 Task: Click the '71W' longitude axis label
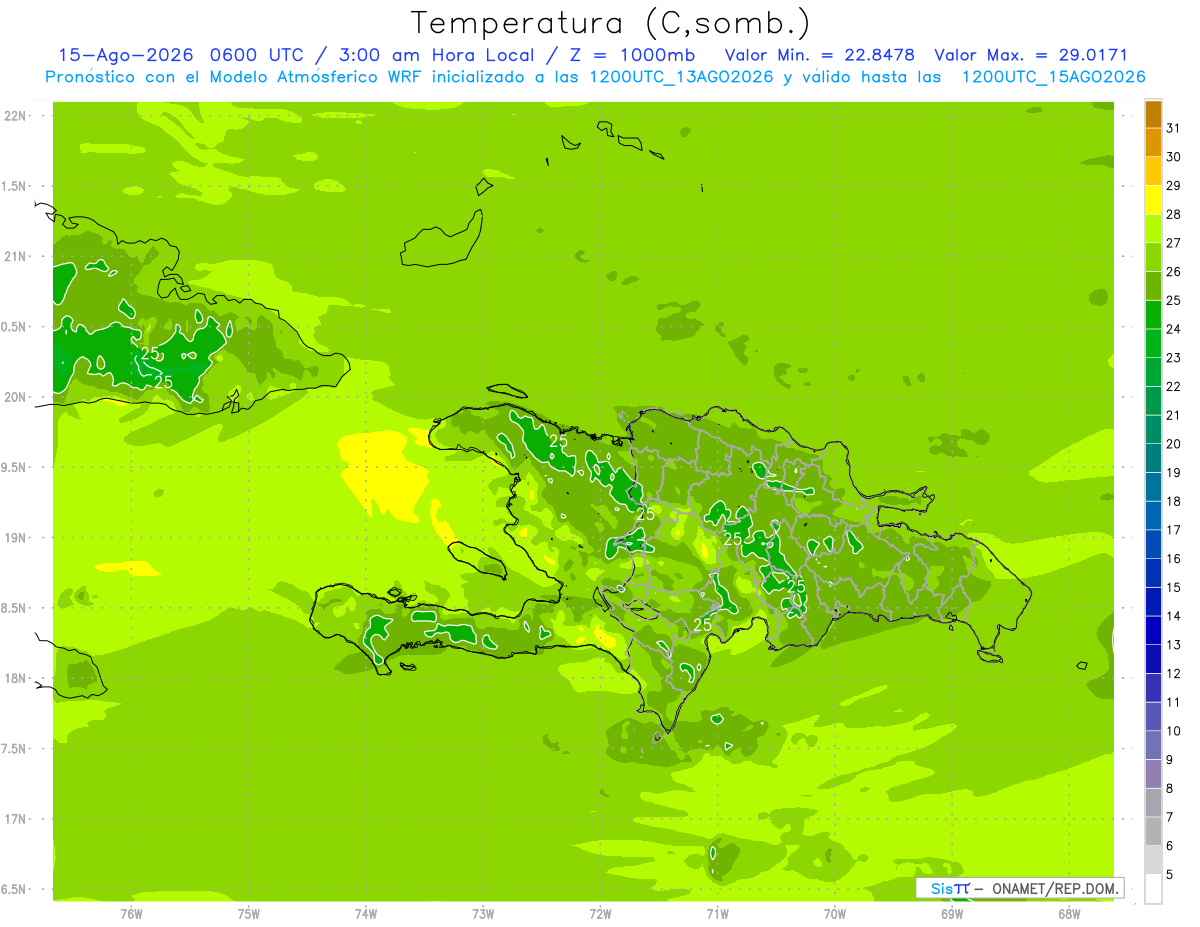(717, 913)
